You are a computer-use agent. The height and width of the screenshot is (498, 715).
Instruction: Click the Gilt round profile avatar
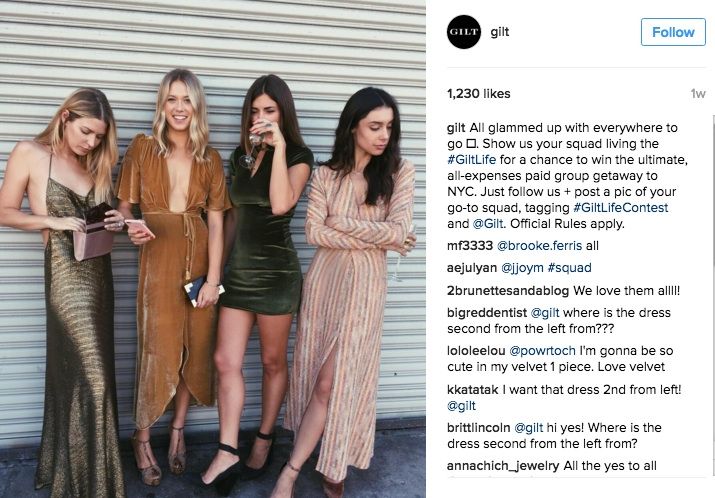[x=464, y=32]
